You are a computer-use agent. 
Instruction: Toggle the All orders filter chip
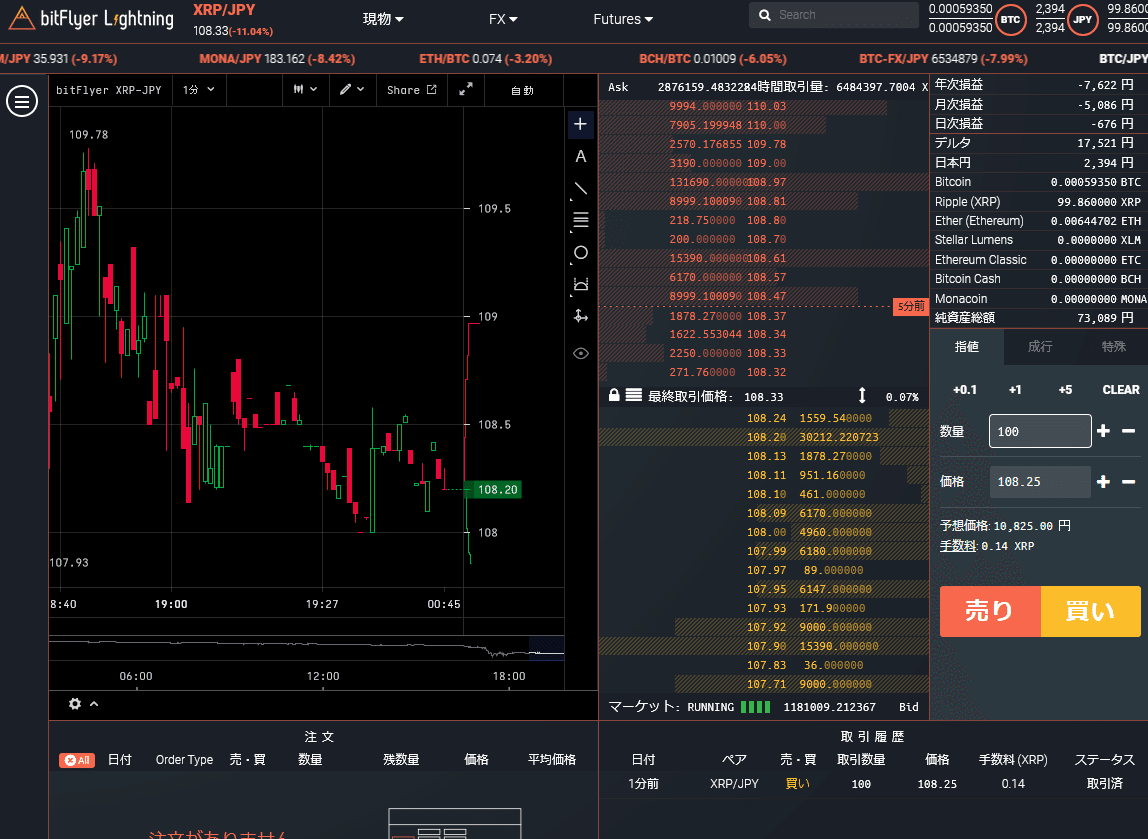77,760
